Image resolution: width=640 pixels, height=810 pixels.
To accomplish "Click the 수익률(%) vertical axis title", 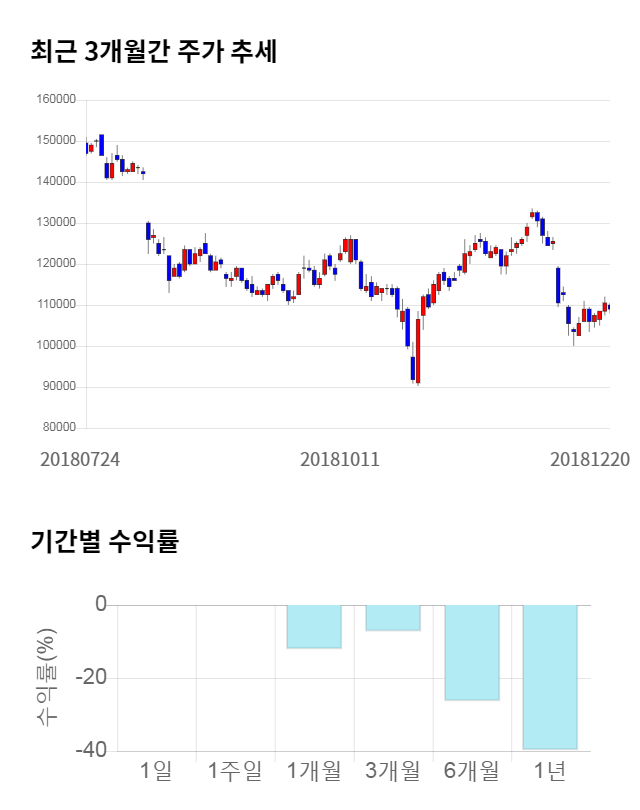I will coord(47,677).
